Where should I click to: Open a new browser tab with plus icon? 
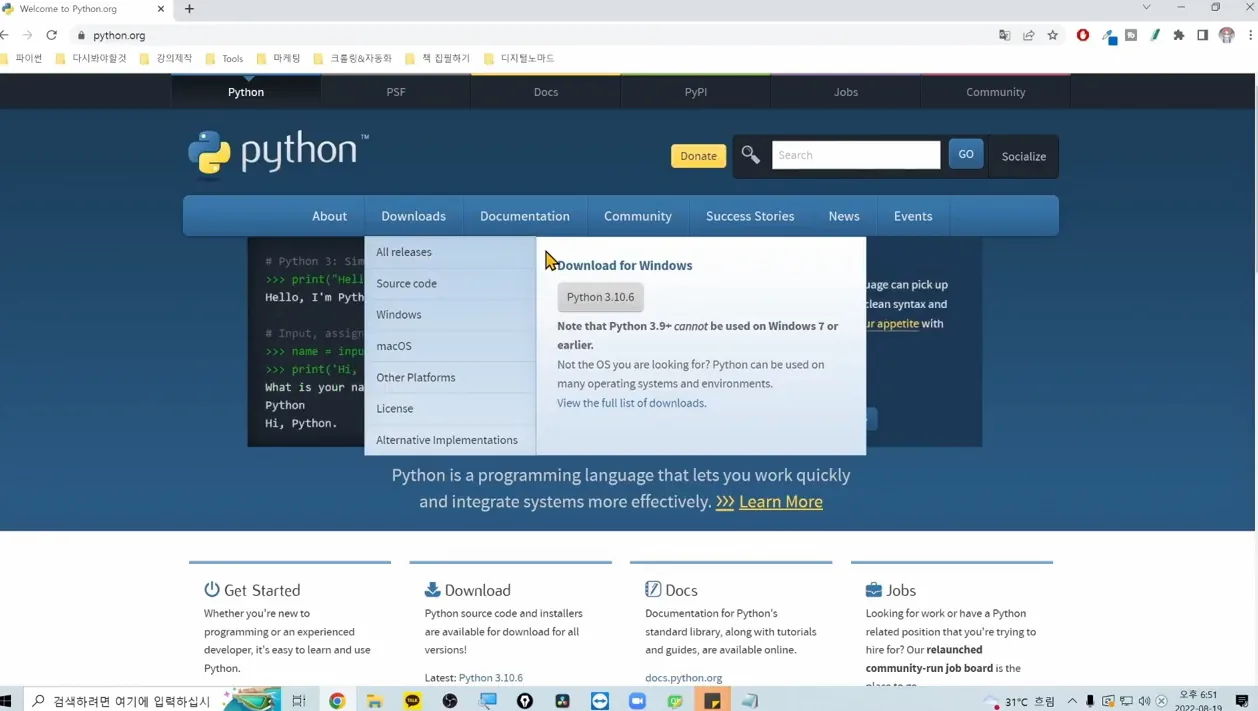tap(189, 9)
